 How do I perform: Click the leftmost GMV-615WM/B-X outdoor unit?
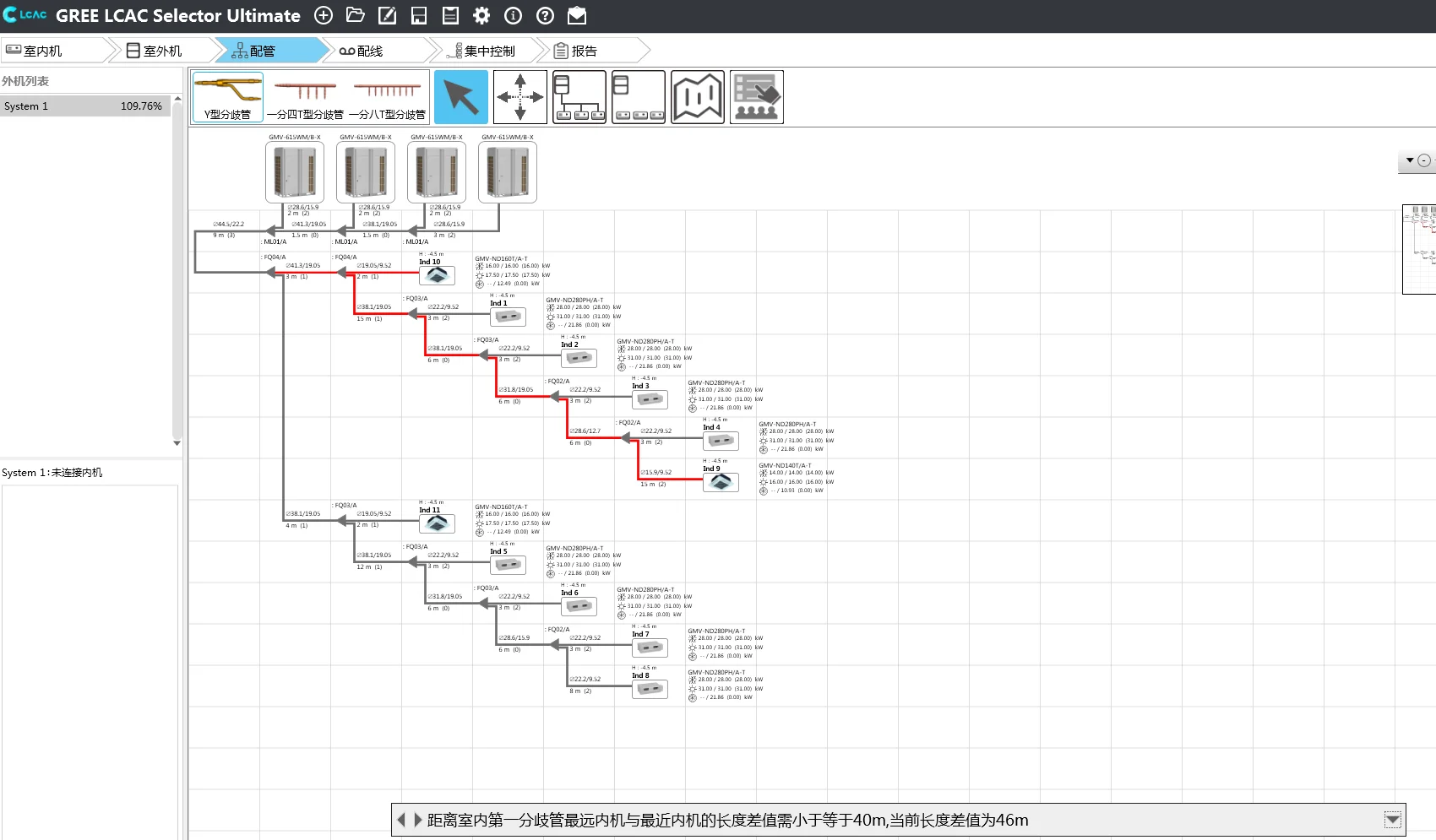tap(295, 172)
